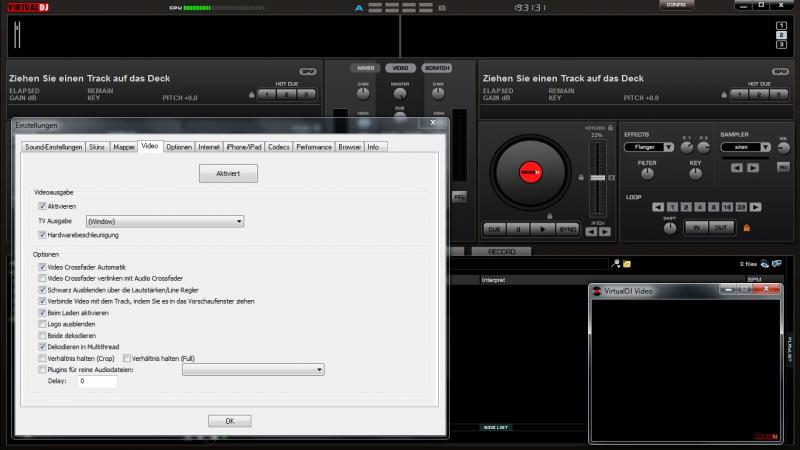Open the TV Ausgabe dropdown
This screenshot has height=450, width=800.
coord(165,221)
